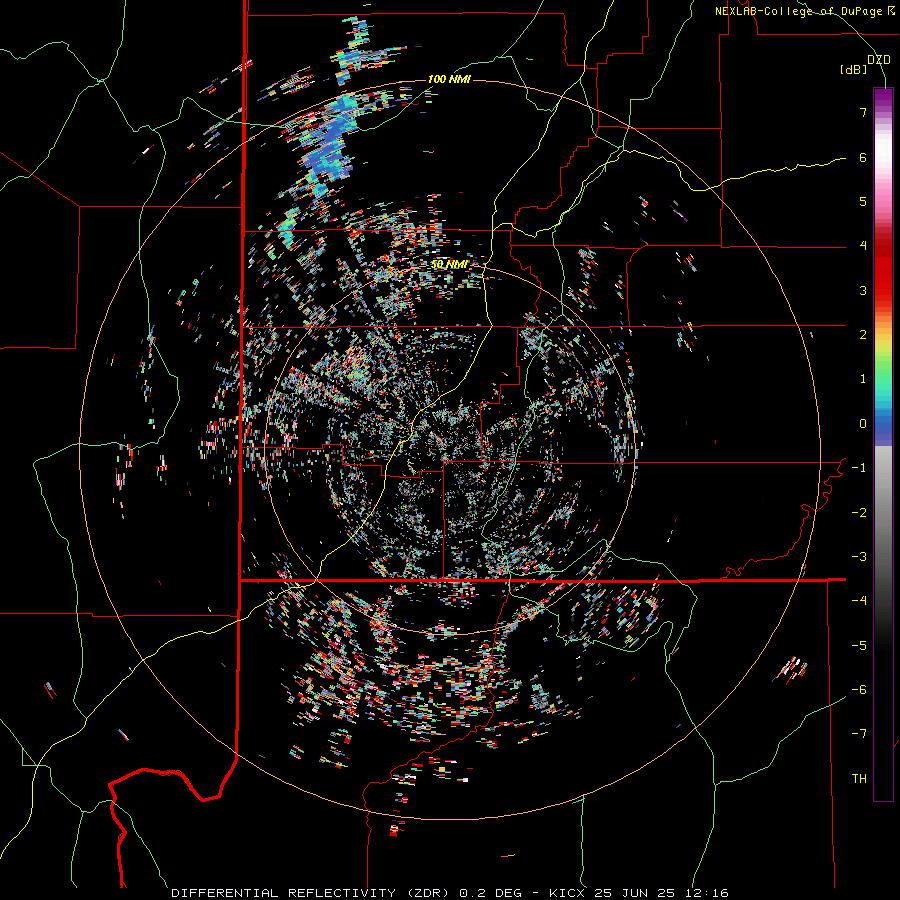Click the 3 value on the color scale
Viewport: 900px width, 900px height.
(863, 290)
